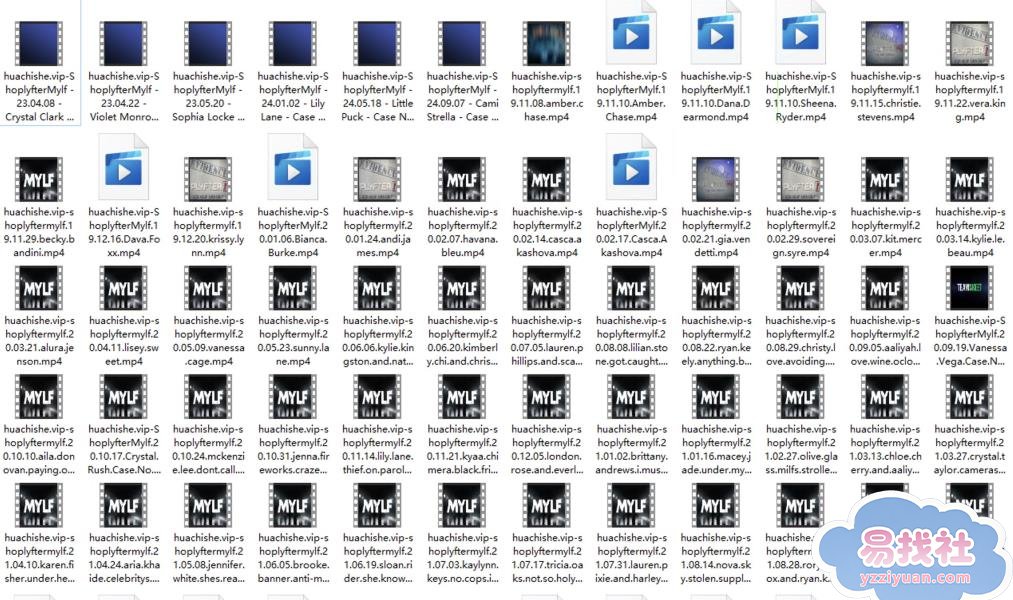Screen dimensions: 1013x600
Task: Click the 20.02.29 sovereign.syre.mp4 thumbnail
Action: pos(800,179)
